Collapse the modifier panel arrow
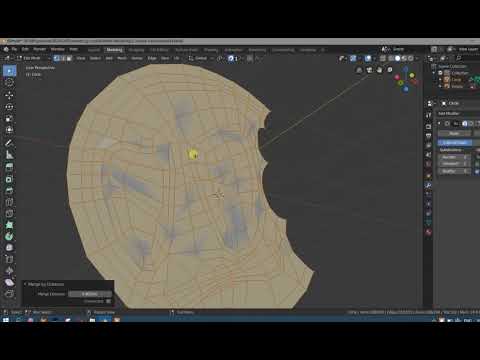The height and width of the screenshot is (360, 480). pyautogui.click(x=440, y=123)
